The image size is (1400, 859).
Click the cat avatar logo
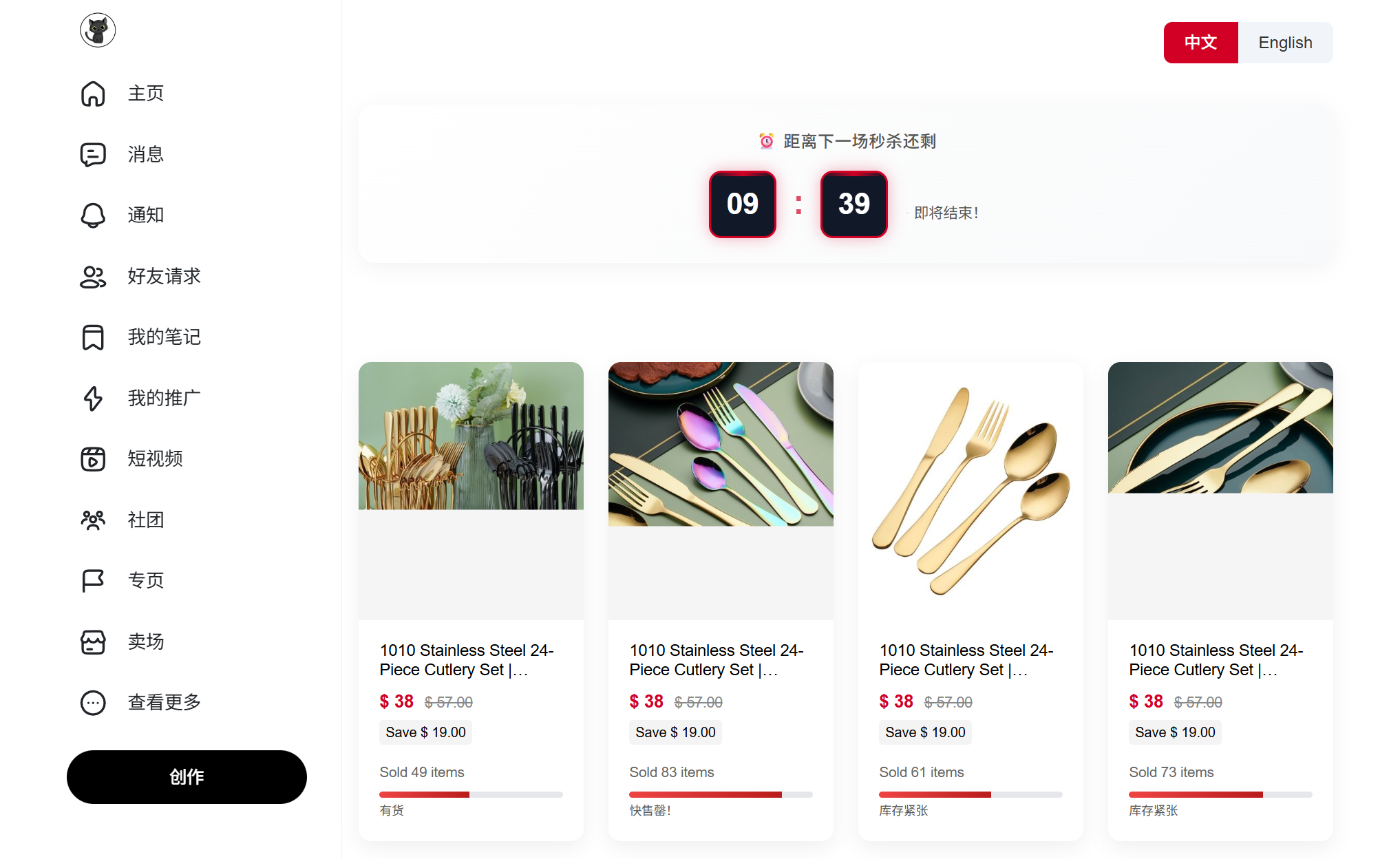pos(98,30)
